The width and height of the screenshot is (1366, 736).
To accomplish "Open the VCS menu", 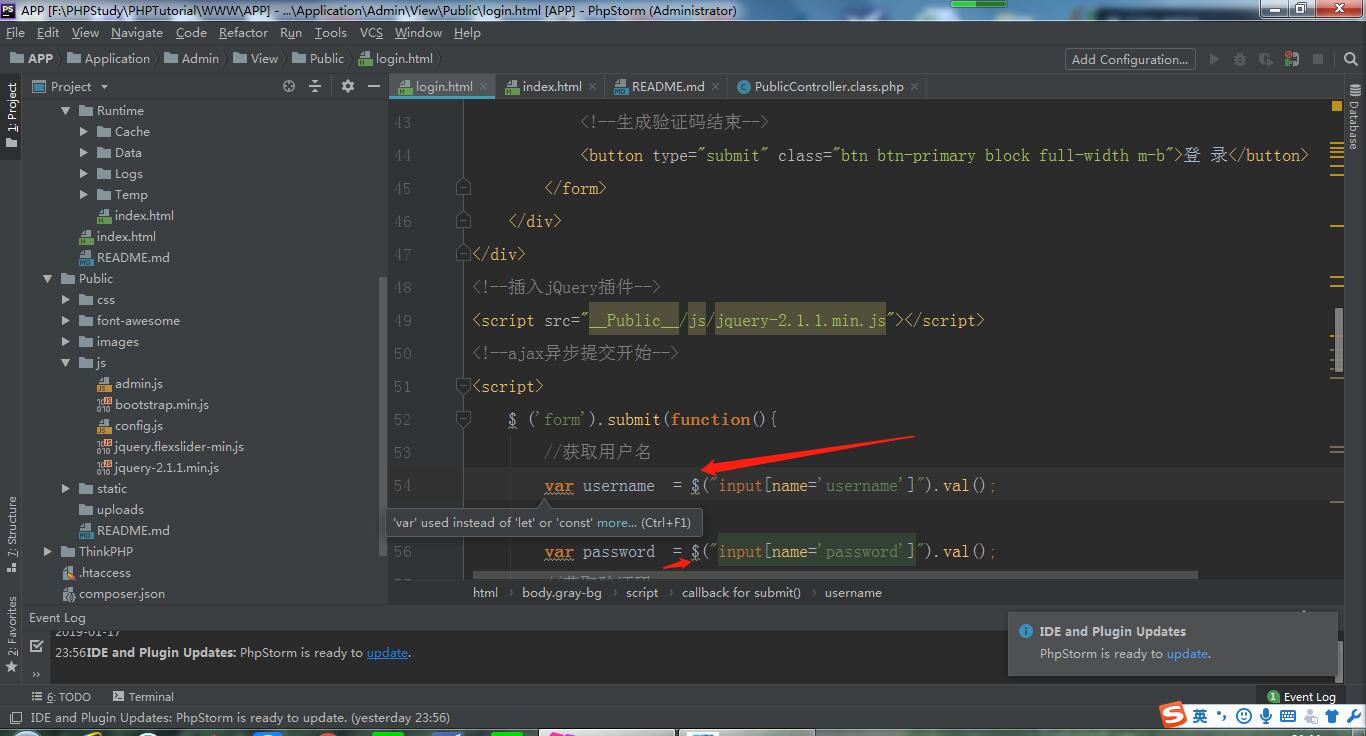I will [x=371, y=33].
